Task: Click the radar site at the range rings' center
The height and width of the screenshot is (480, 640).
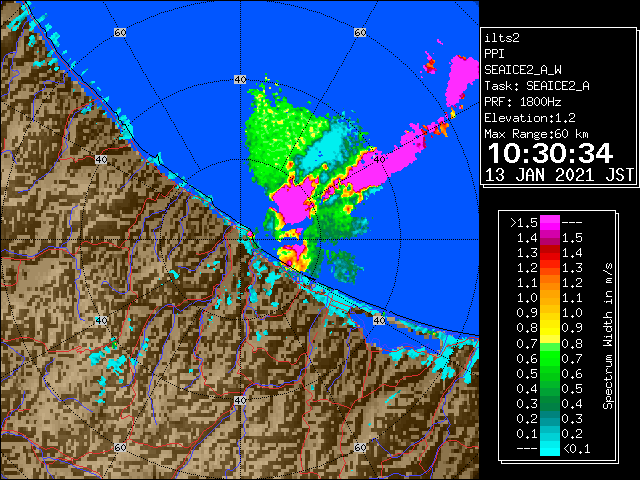Action: coord(240,240)
